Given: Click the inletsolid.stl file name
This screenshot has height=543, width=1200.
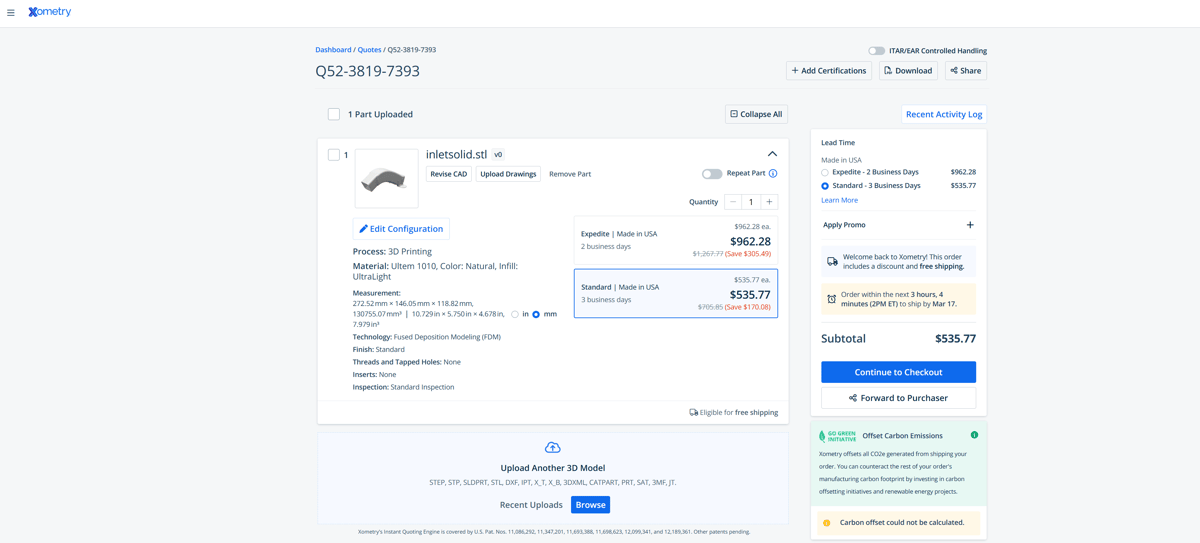Looking at the screenshot, I should tap(456, 155).
